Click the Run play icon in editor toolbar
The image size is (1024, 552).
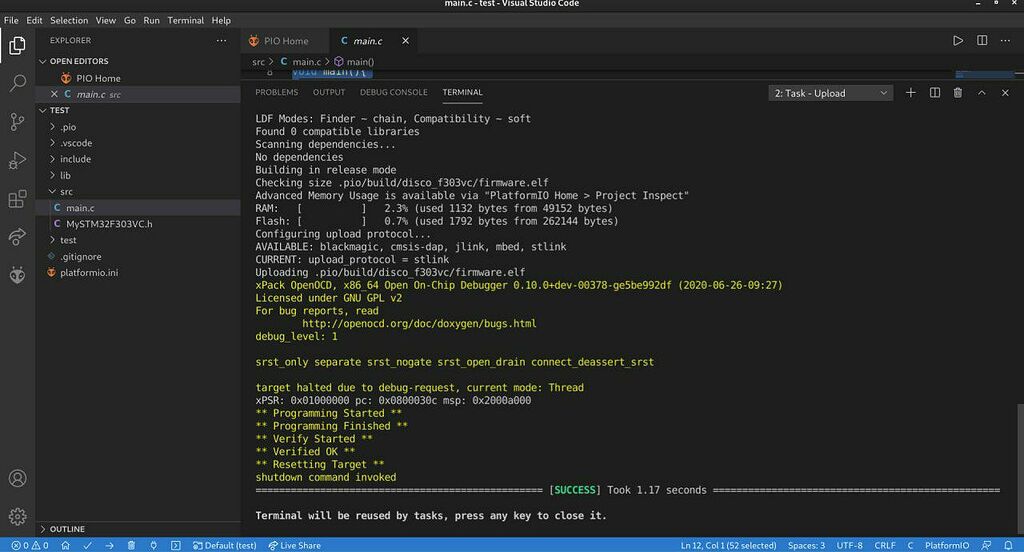(957, 41)
